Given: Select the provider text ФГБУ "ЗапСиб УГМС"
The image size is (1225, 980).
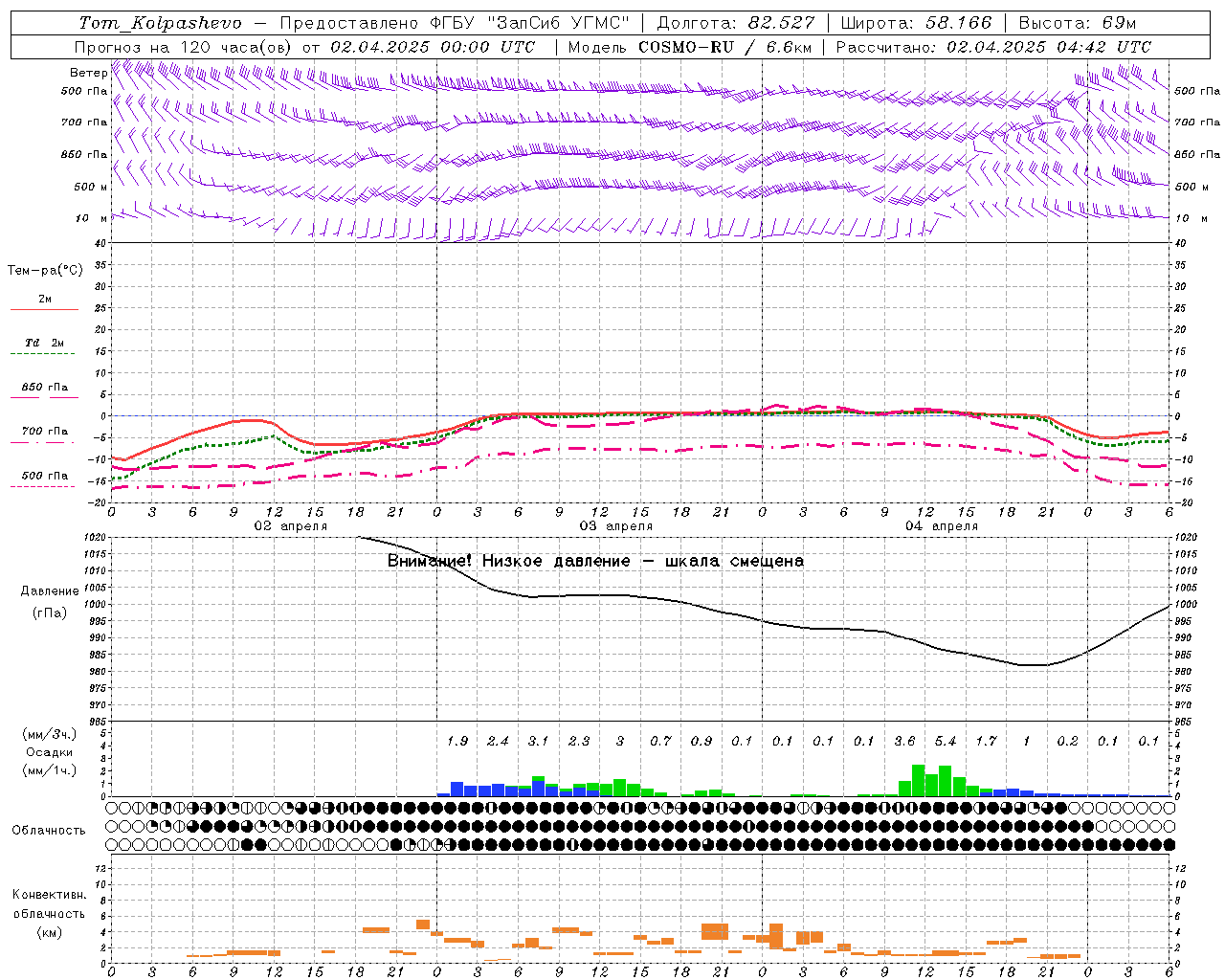Looking at the screenshot, I should coord(531,23).
